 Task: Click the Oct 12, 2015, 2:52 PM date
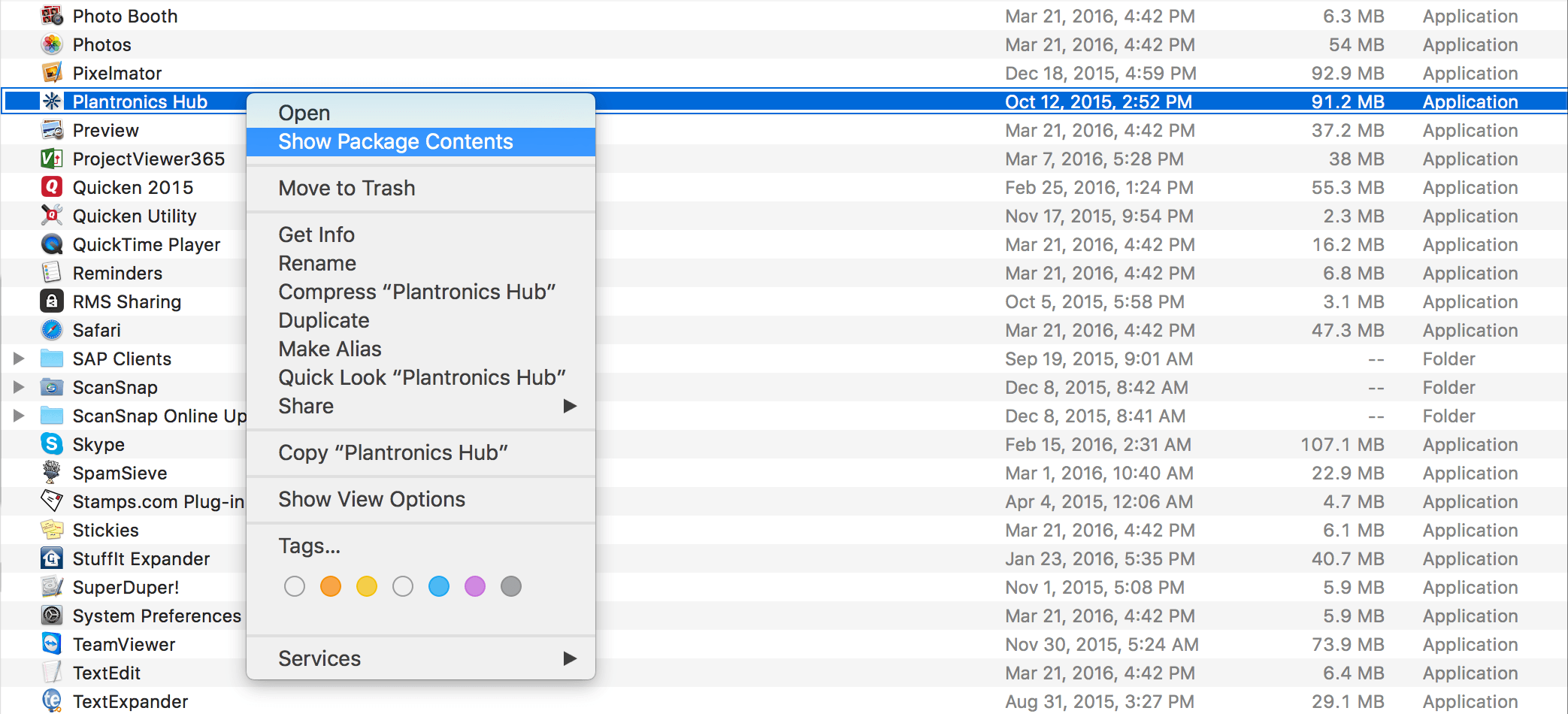click(x=1098, y=101)
